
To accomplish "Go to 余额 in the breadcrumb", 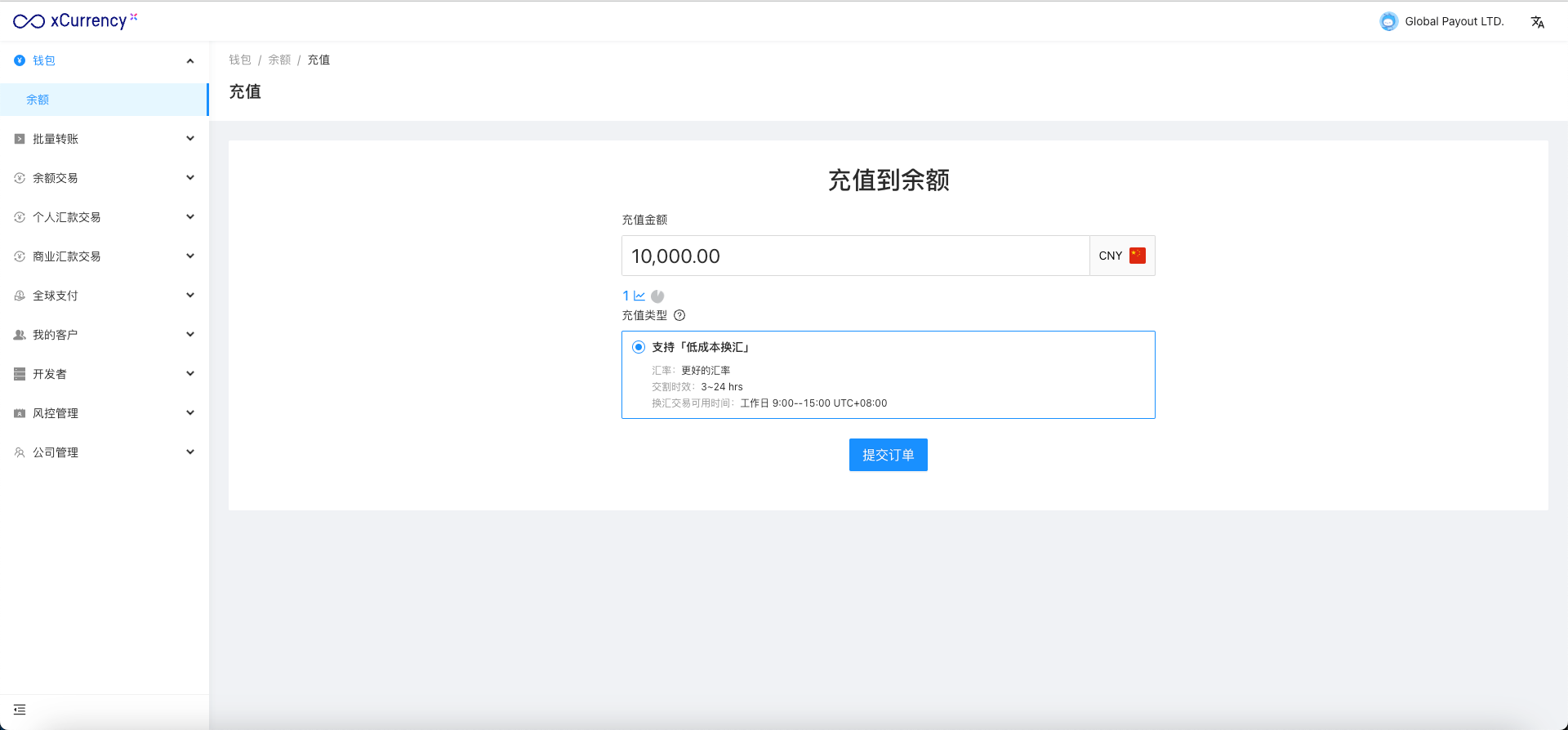I will pyautogui.click(x=279, y=60).
